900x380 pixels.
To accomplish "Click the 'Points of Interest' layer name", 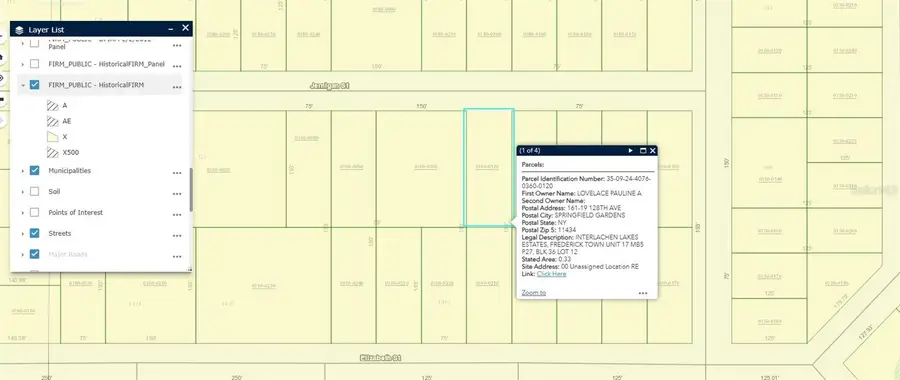I will tap(76, 212).
